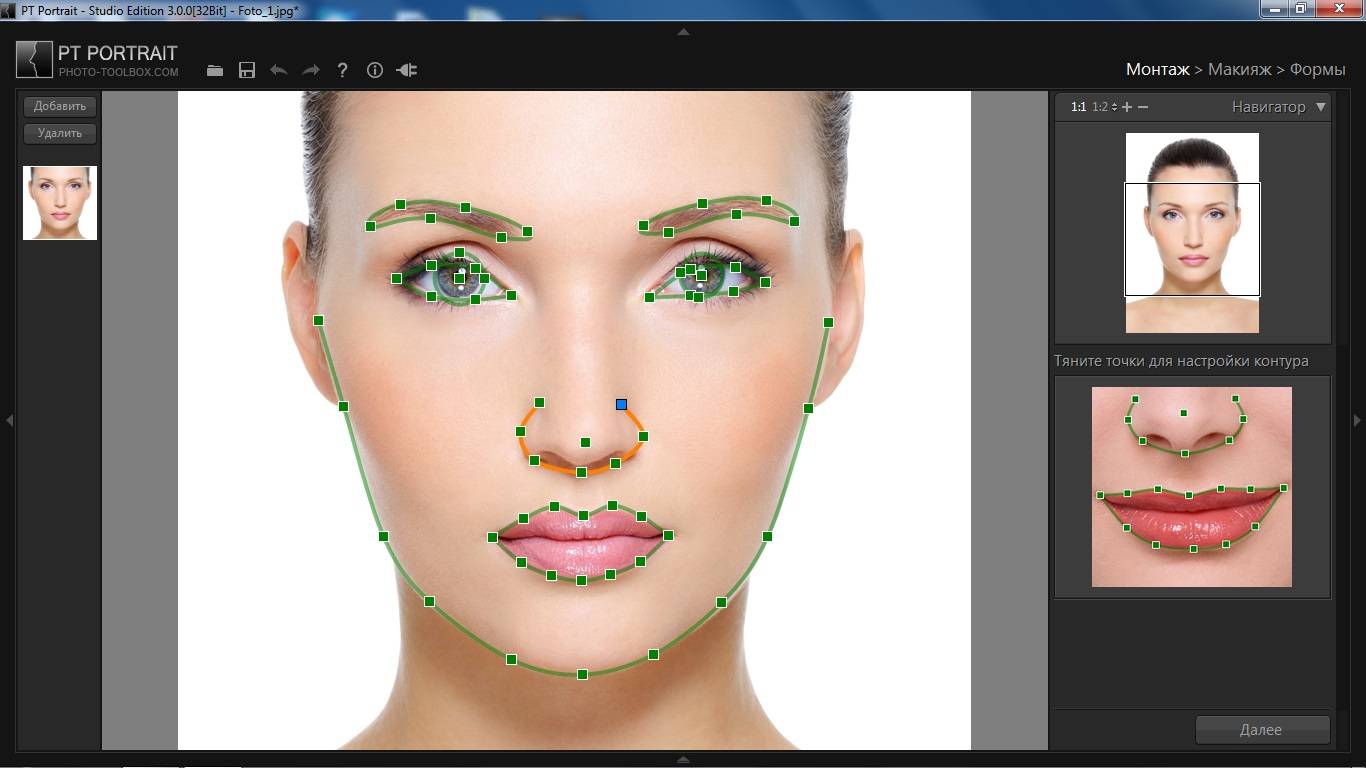This screenshot has height=768, width=1366.
Task: Switch to the Формы step
Action: tap(1317, 70)
